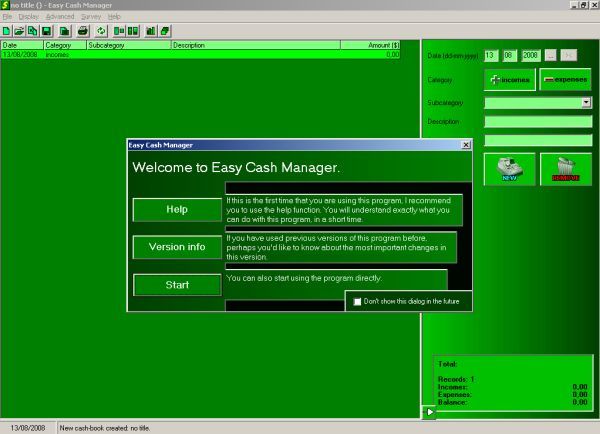
Task: Open the Survey menu
Action: tap(91, 16)
